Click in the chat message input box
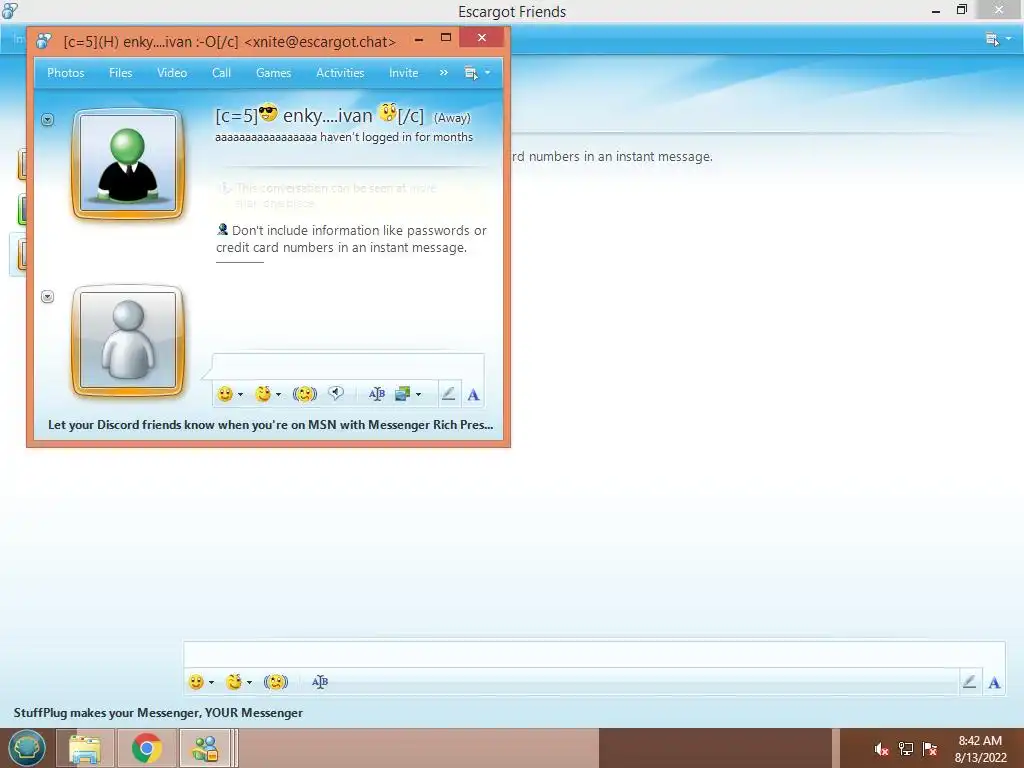The height and width of the screenshot is (768, 1024). coord(348,366)
